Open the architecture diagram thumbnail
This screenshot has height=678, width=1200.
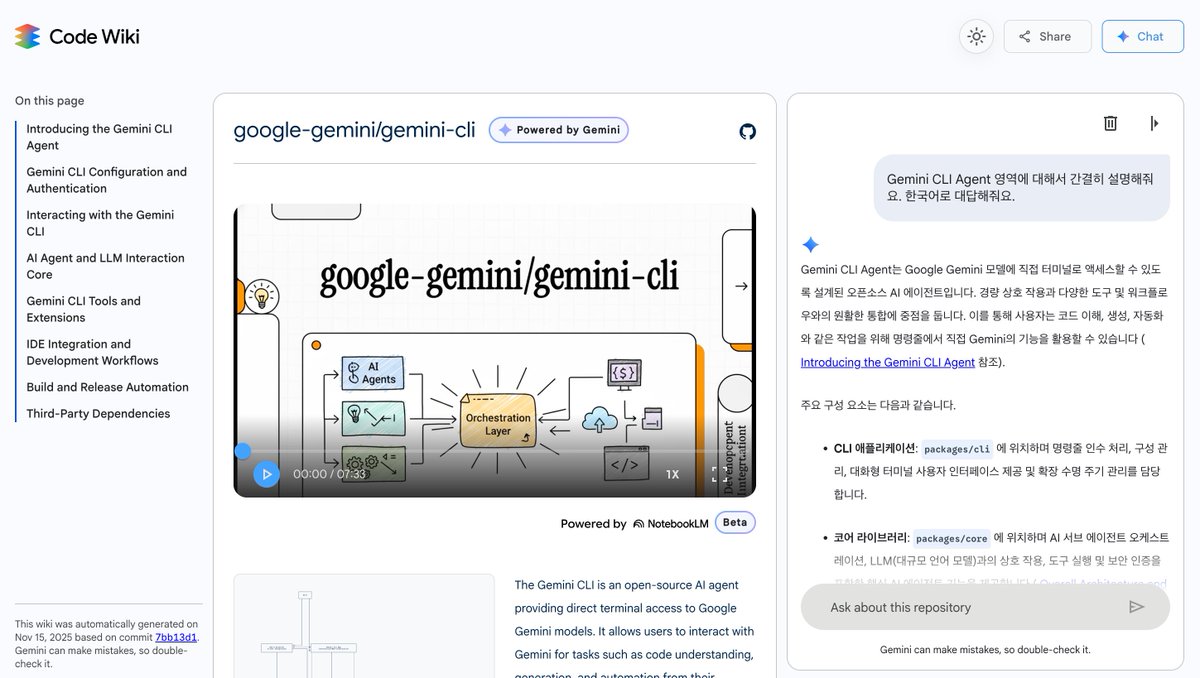(364, 626)
